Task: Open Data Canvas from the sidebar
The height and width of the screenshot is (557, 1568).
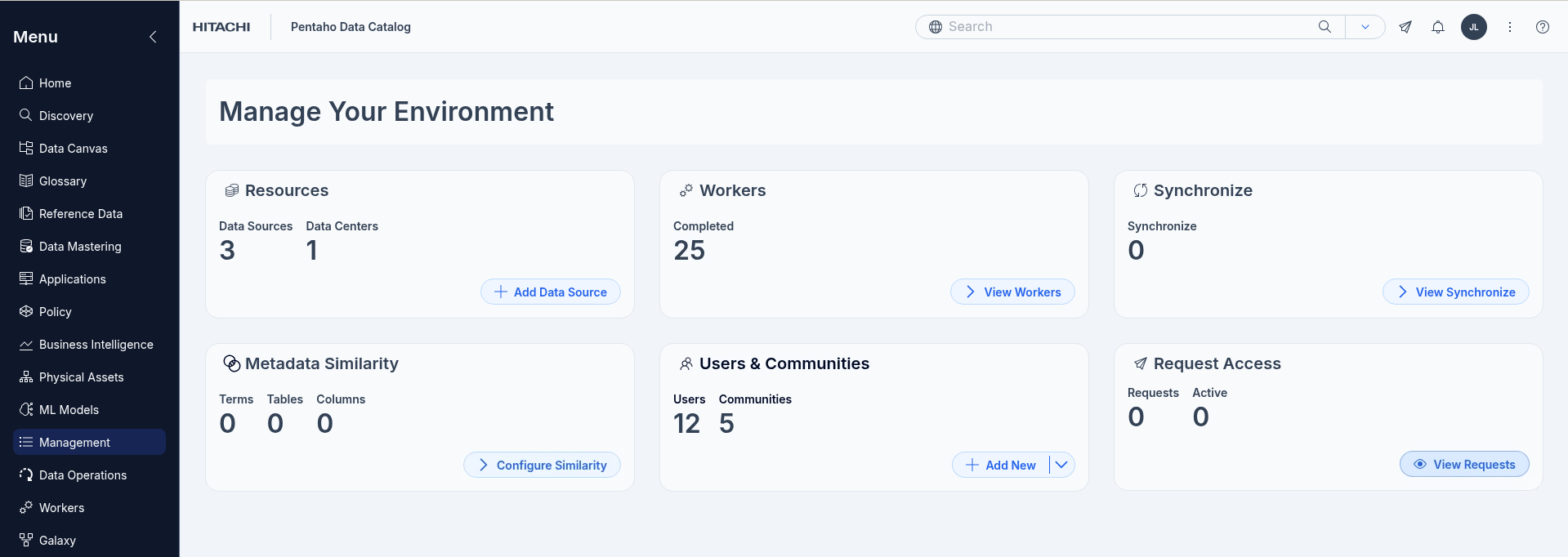Action: pos(73,149)
